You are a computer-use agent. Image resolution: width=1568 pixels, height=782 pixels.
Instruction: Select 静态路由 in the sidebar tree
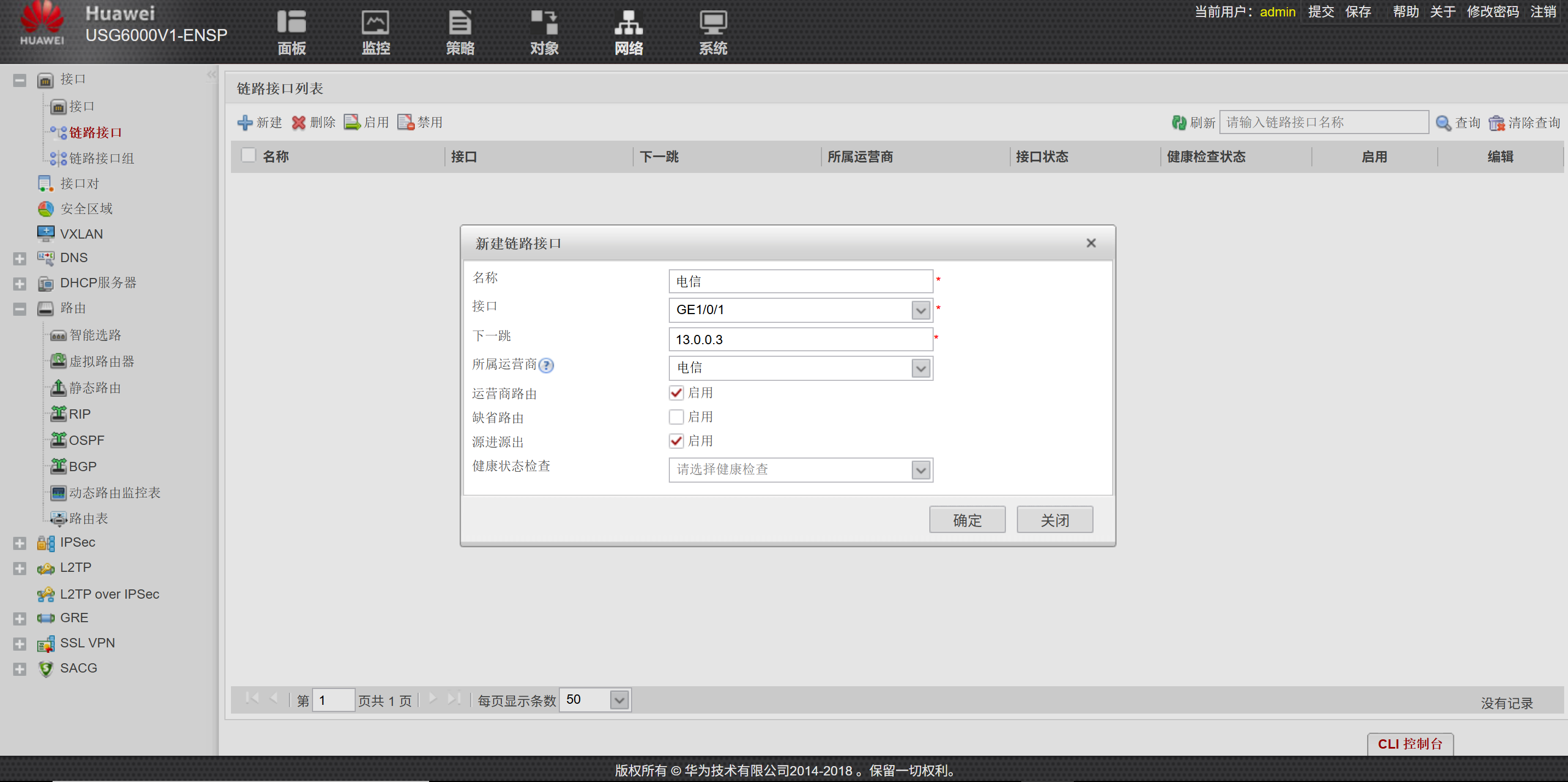coord(94,387)
